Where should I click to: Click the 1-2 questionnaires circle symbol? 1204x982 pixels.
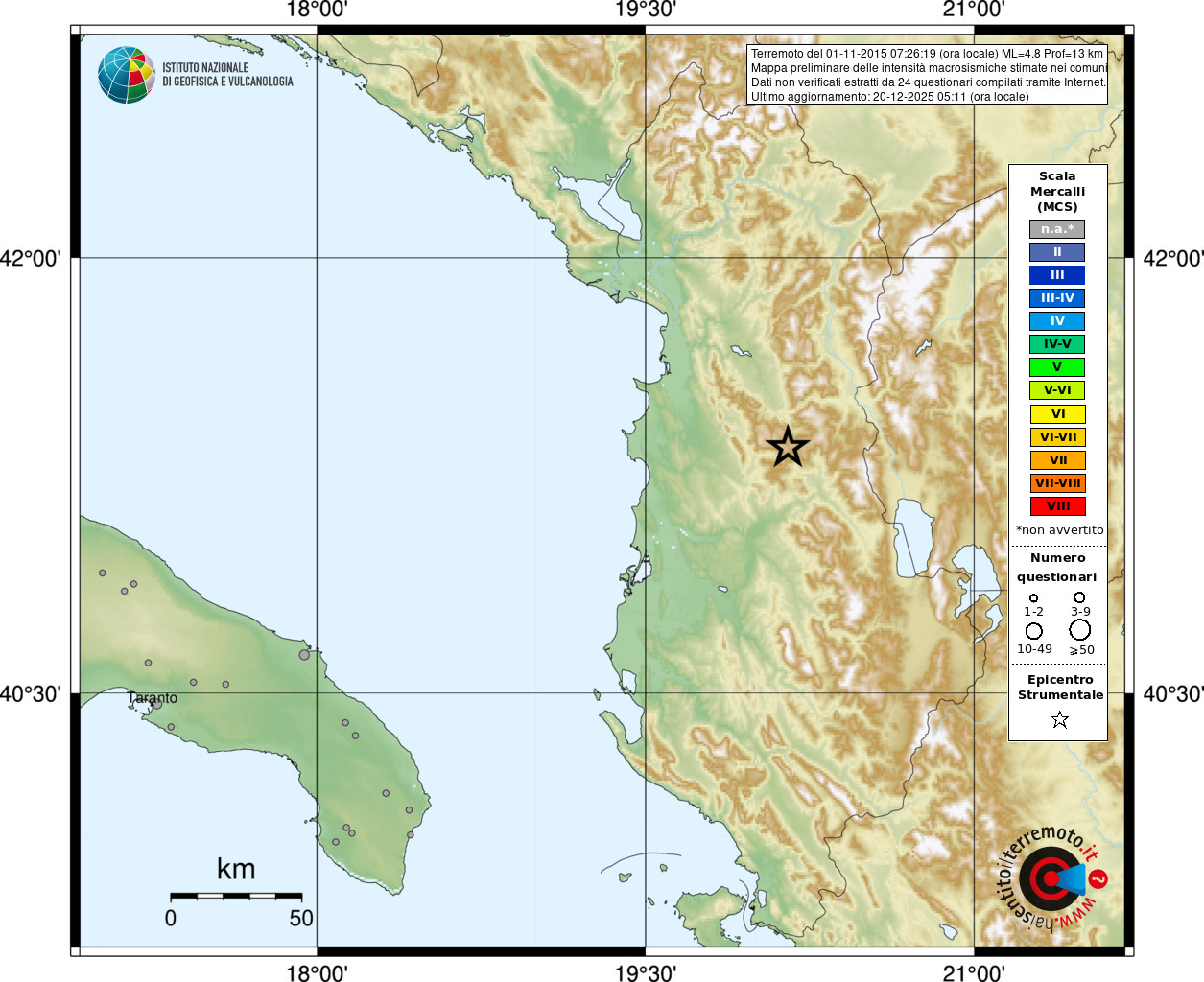pos(1033,598)
